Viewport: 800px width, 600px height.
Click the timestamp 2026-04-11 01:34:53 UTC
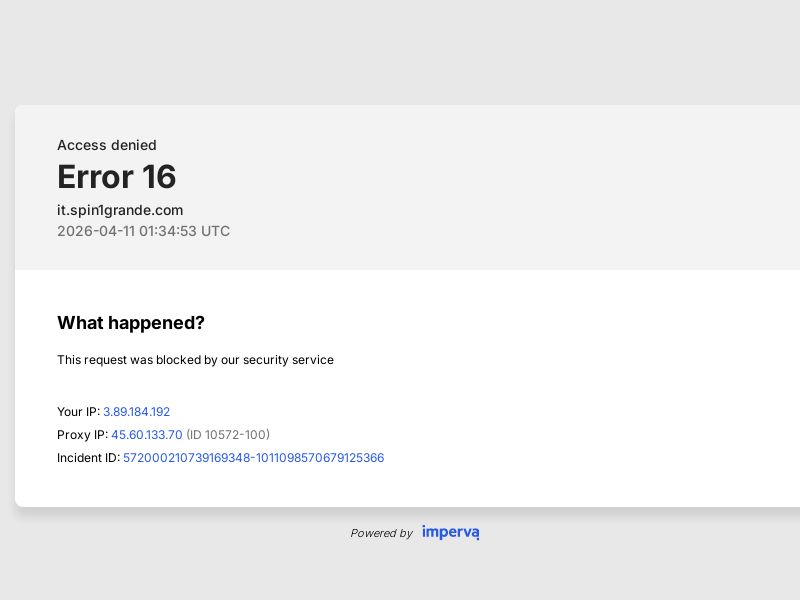click(143, 231)
